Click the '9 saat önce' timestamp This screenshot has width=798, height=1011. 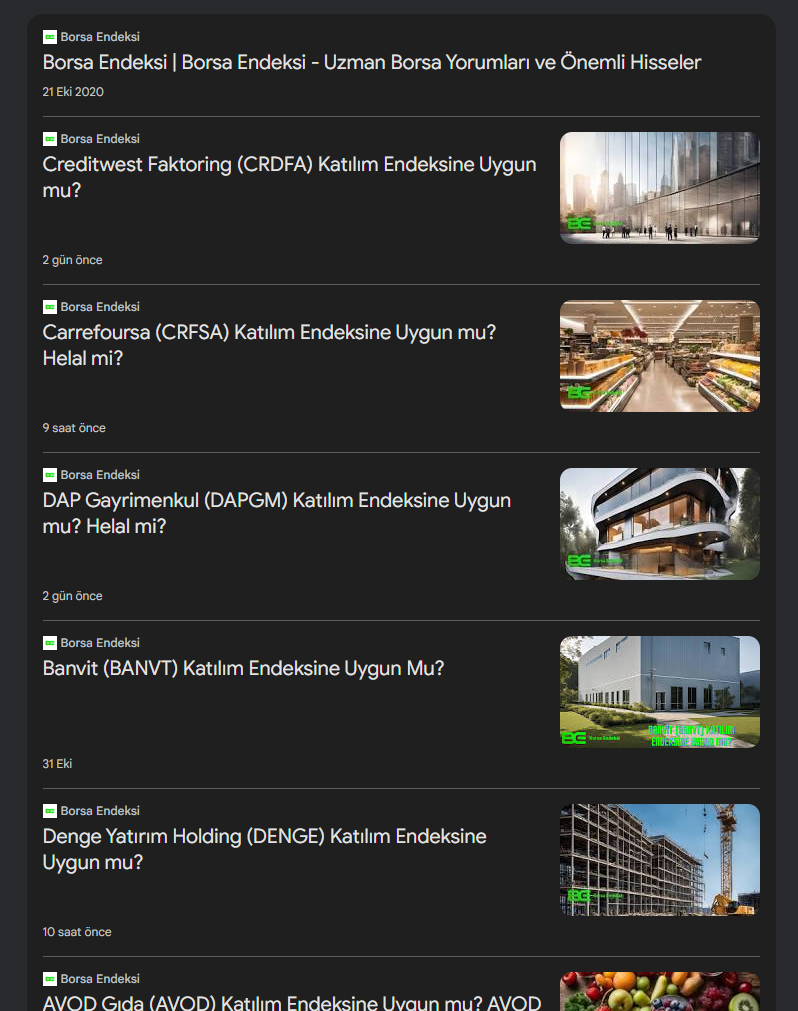pos(74,427)
